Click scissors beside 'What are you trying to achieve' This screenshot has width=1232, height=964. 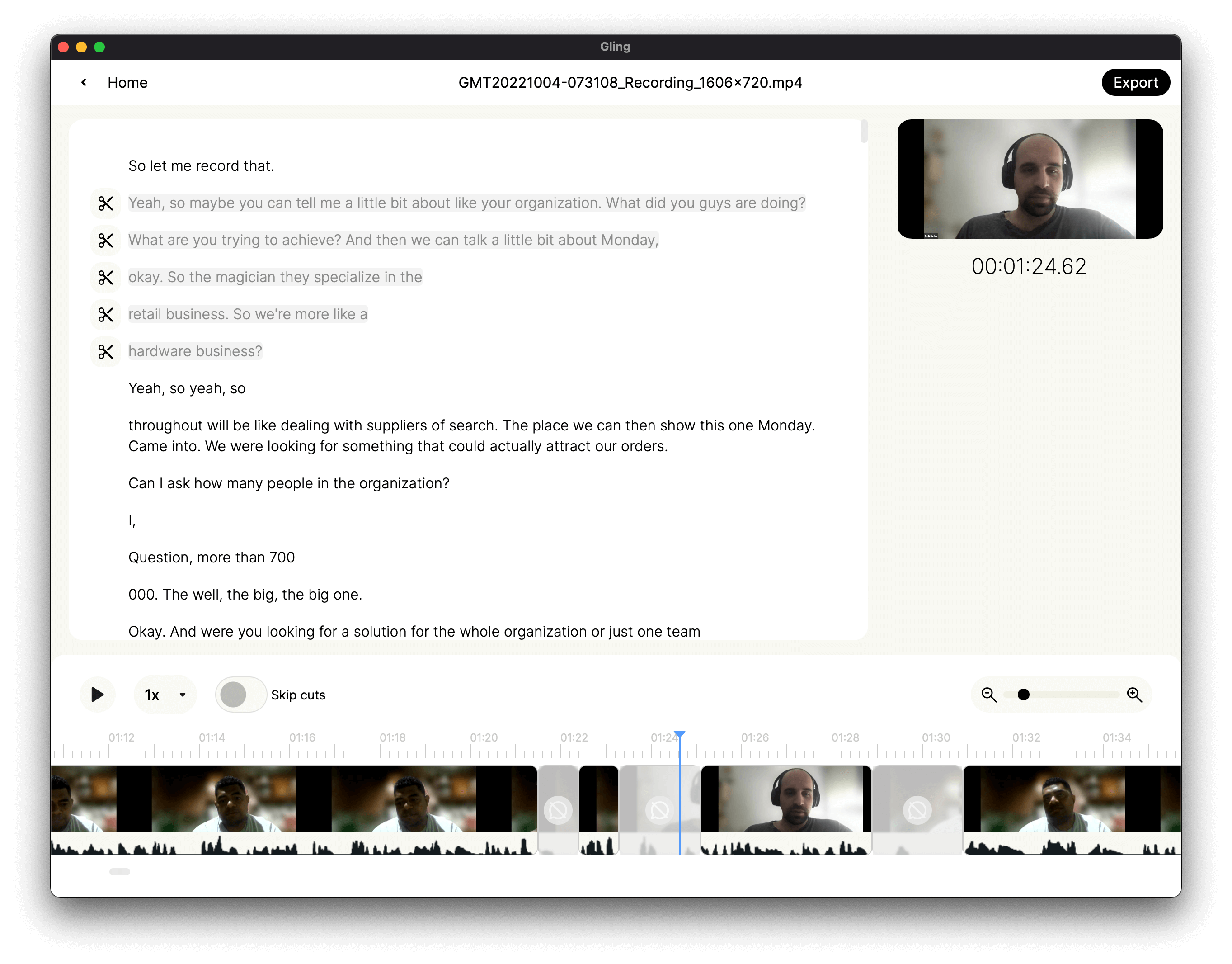(105, 241)
